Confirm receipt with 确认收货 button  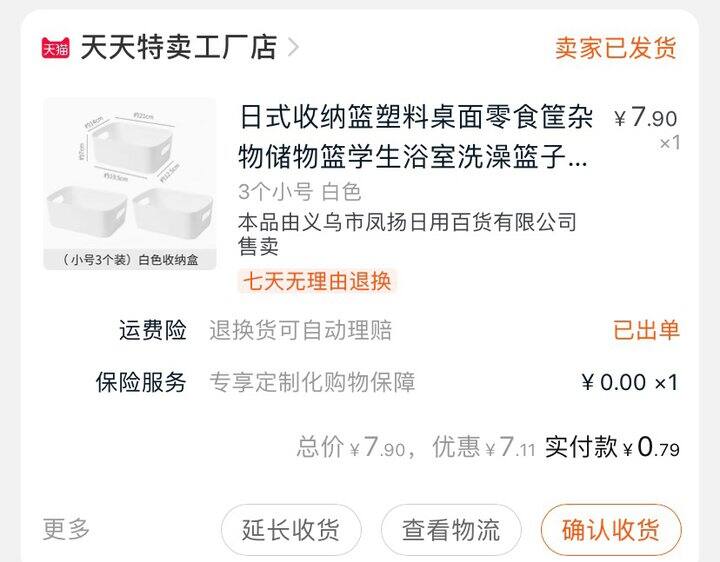click(611, 530)
